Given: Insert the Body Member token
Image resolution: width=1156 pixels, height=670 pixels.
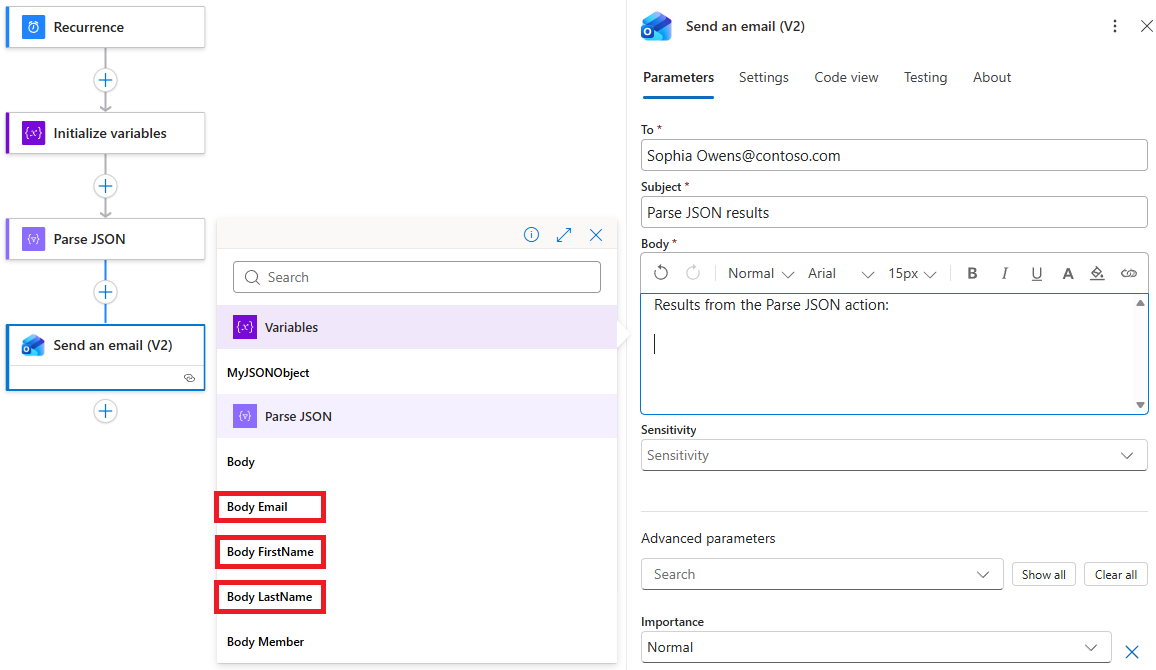Looking at the screenshot, I should click(x=265, y=642).
